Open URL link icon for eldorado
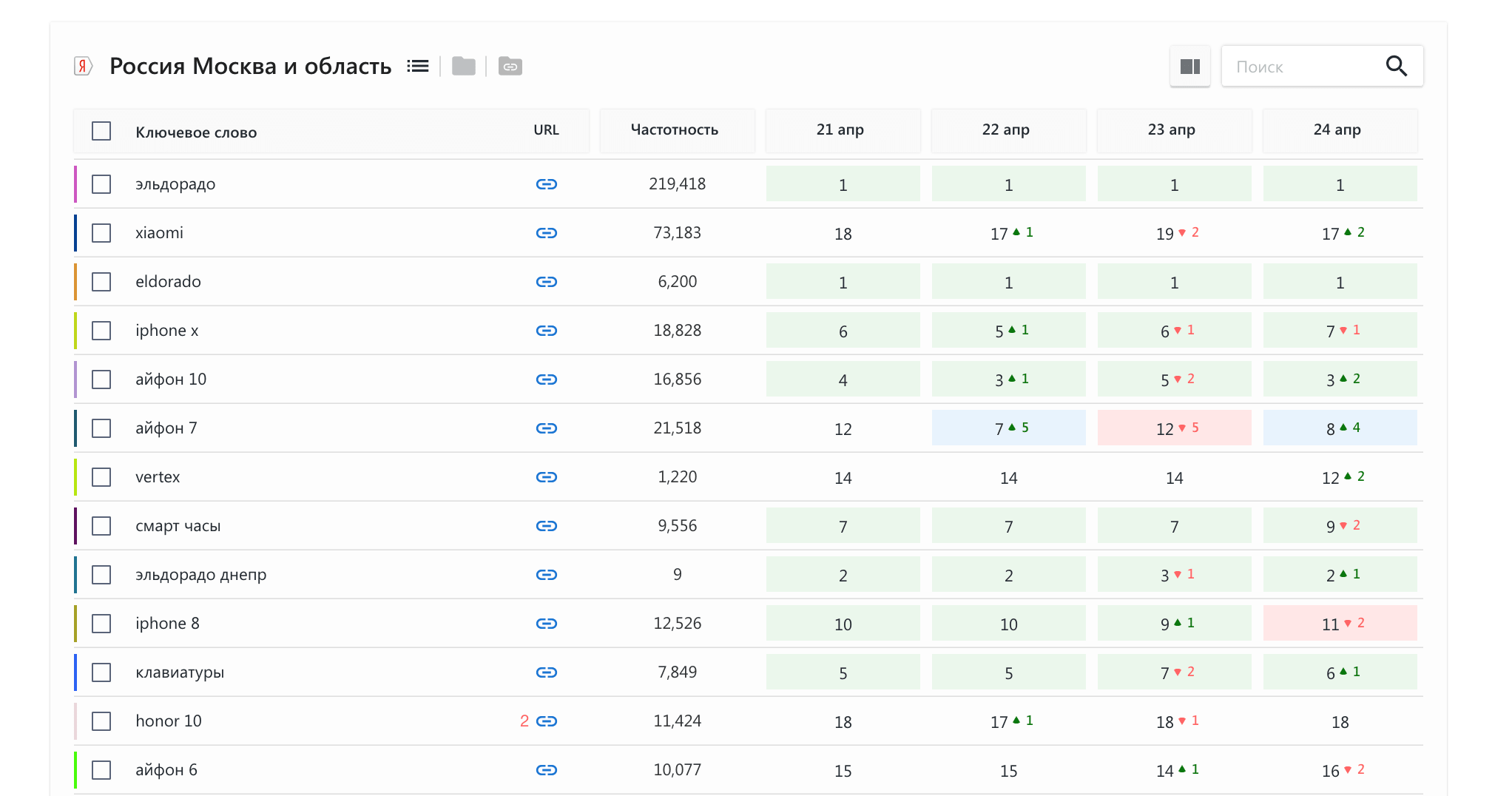The height and width of the screenshot is (796, 1512). tap(547, 282)
